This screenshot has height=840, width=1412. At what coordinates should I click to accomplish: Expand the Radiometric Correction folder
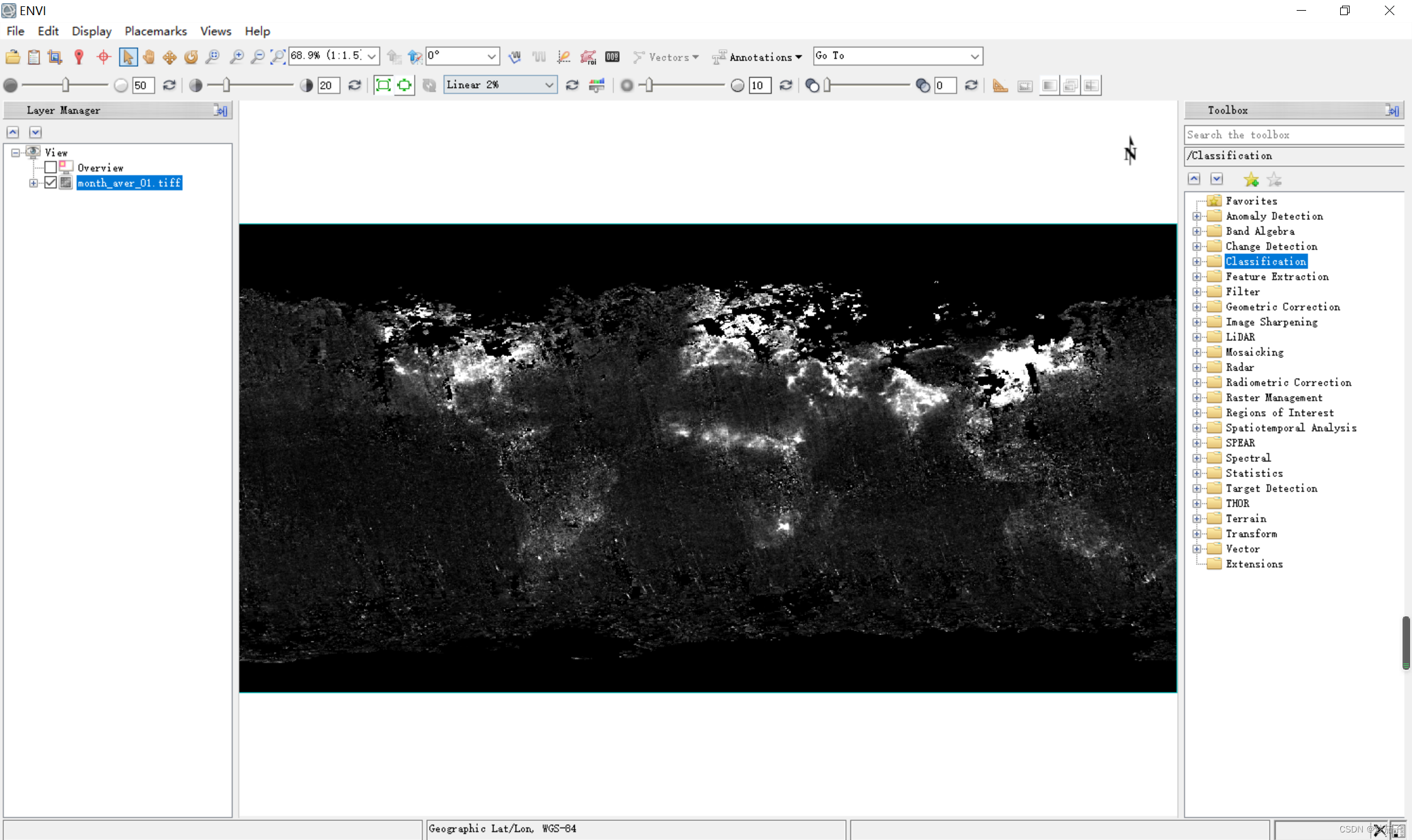pyautogui.click(x=1196, y=383)
